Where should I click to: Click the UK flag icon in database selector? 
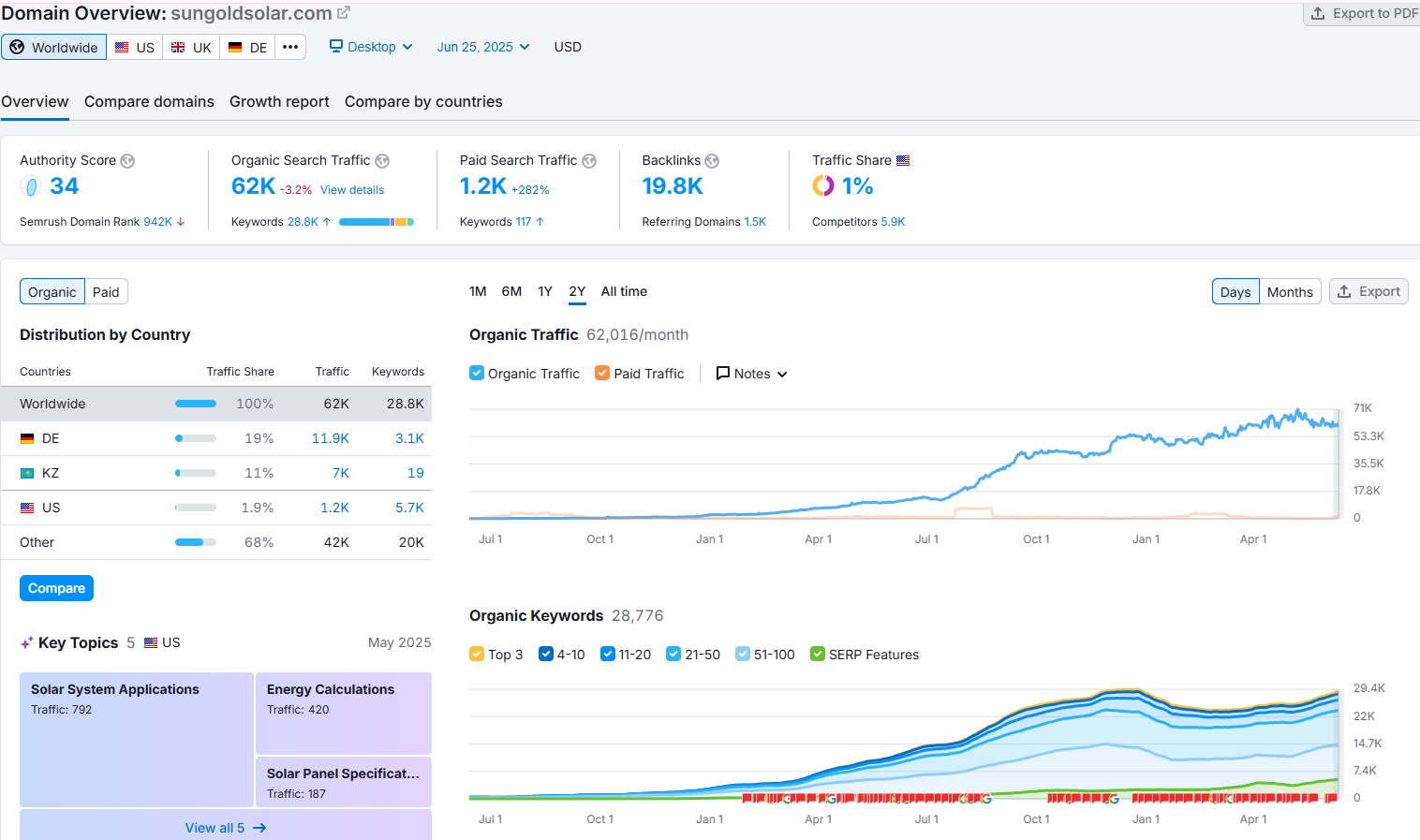pyautogui.click(x=178, y=47)
